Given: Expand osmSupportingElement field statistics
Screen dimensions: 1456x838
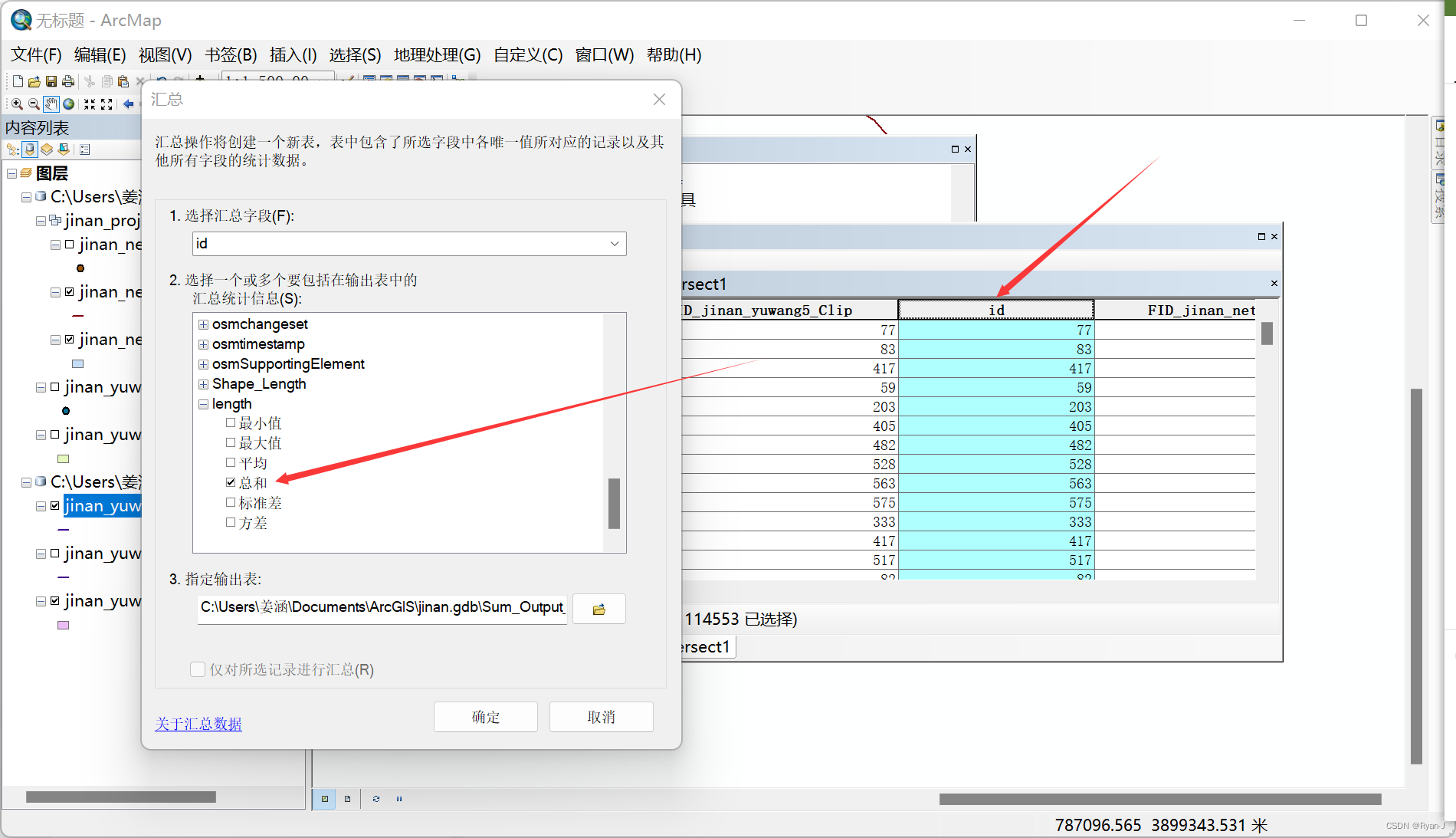Looking at the screenshot, I should [203, 364].
